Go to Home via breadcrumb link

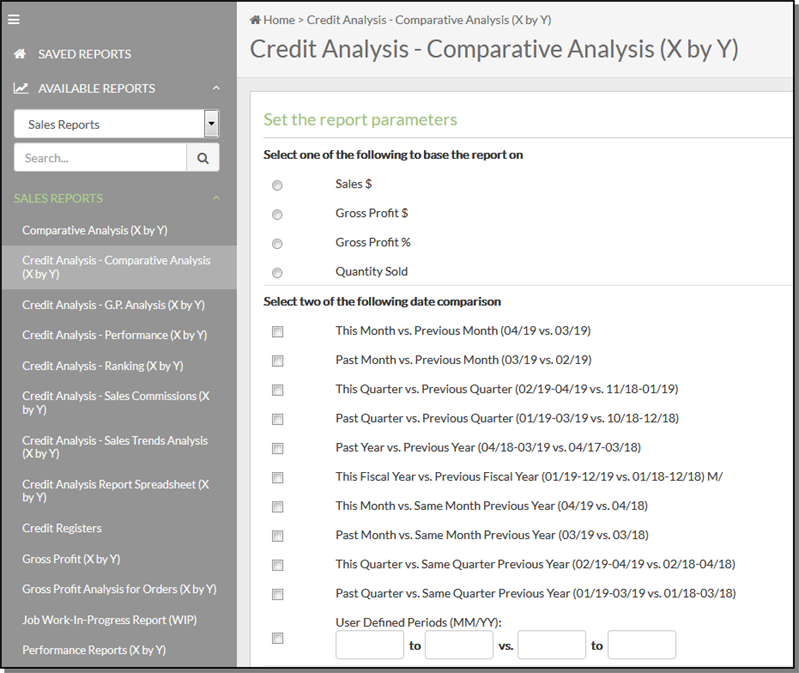tap(279, 20)
